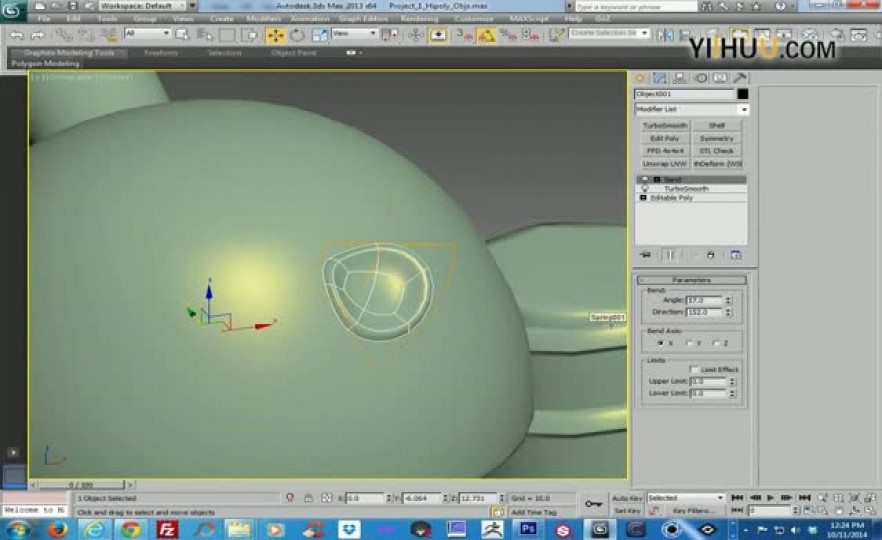This screenshot has height=540, width=882.
Task: Activate the Select and Link tool
Action: (x=65, y=35)
